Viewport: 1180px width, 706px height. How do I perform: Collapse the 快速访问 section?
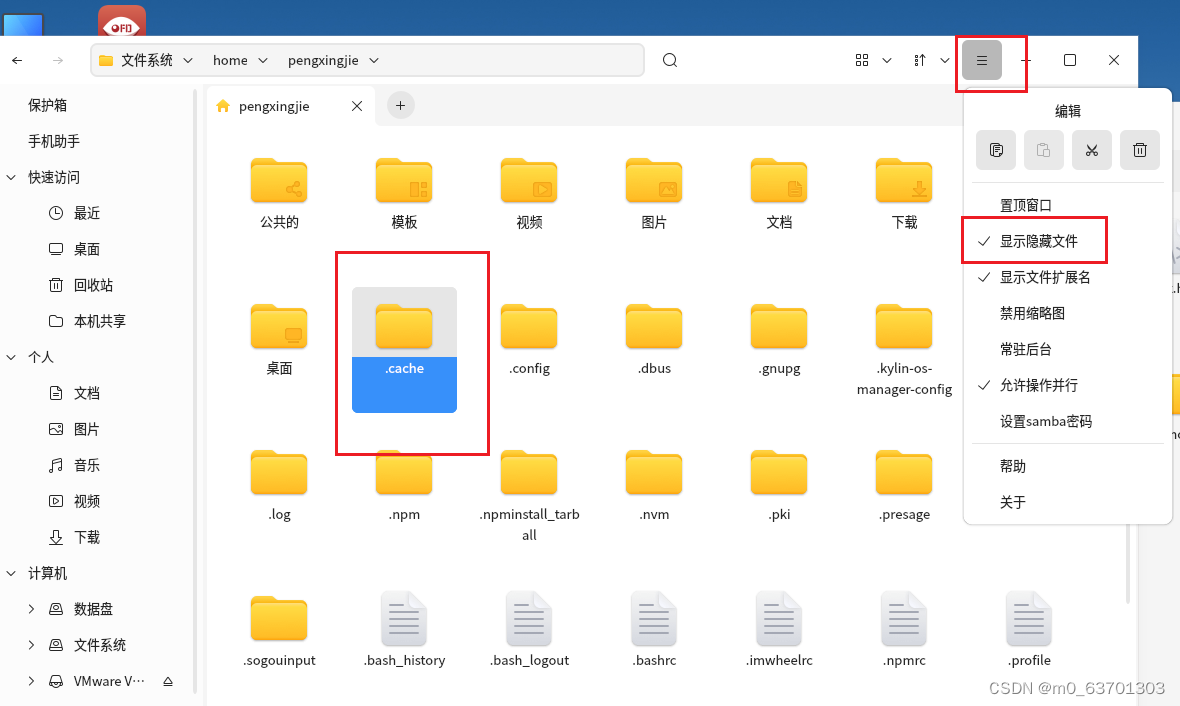click(x=11, y=178)
